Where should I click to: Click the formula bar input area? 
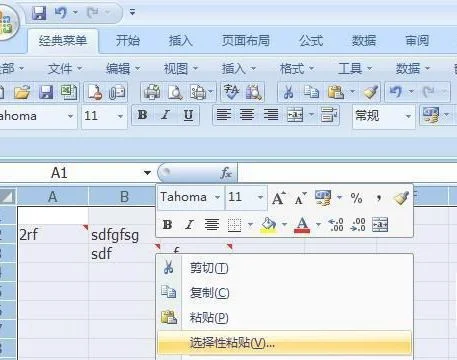coord(347,173)
